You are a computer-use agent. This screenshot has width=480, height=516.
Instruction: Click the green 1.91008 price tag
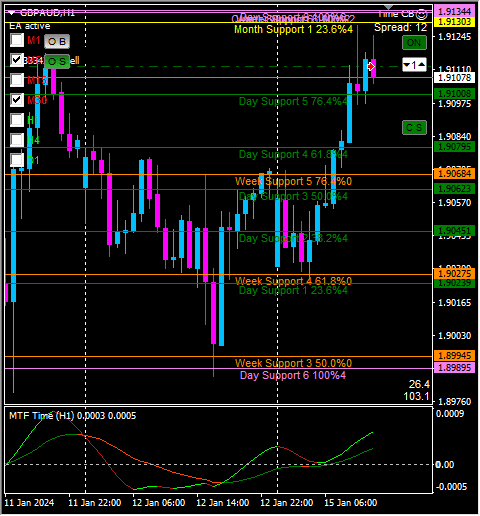pos(454,94)
